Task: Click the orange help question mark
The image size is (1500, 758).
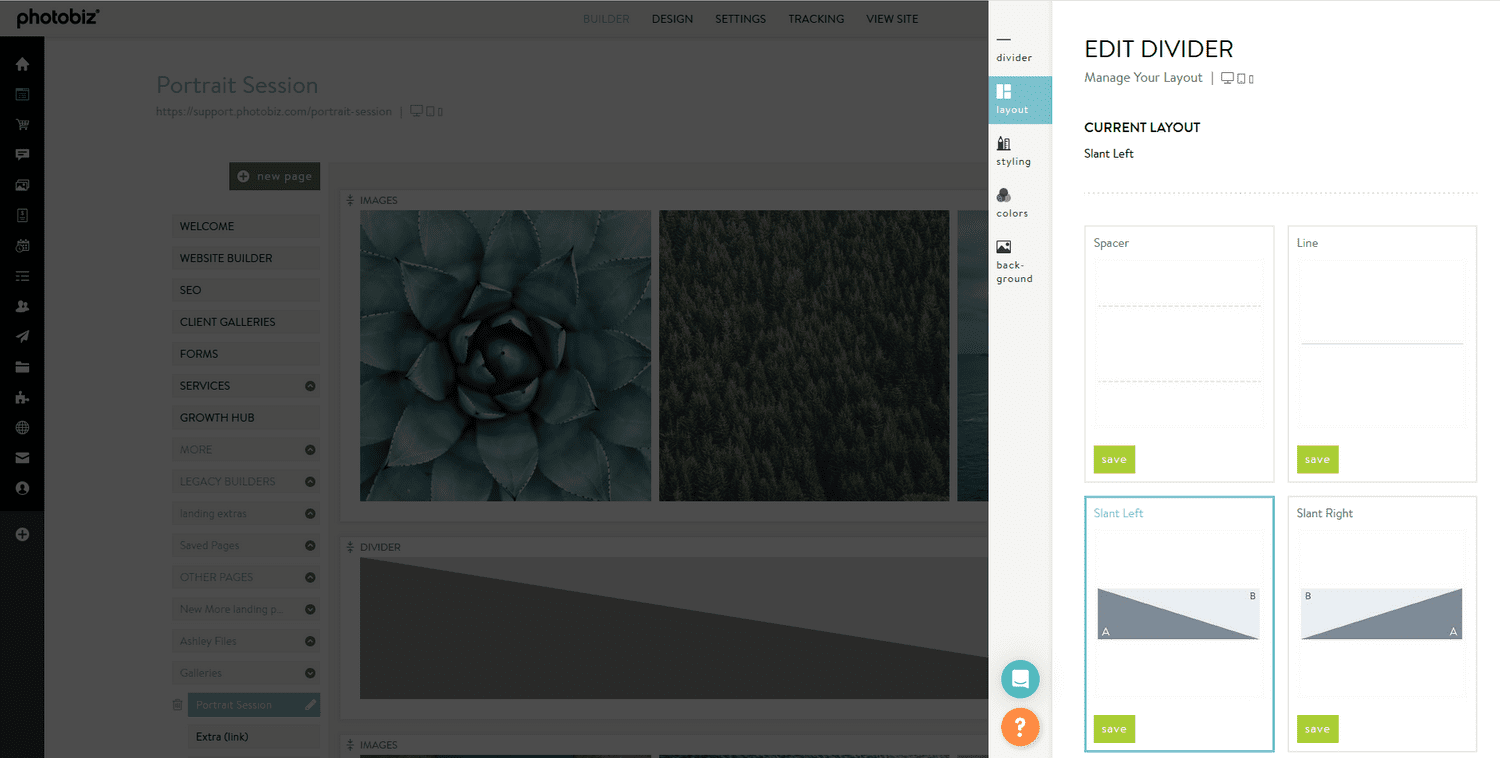Action: tap(1020, 727)
